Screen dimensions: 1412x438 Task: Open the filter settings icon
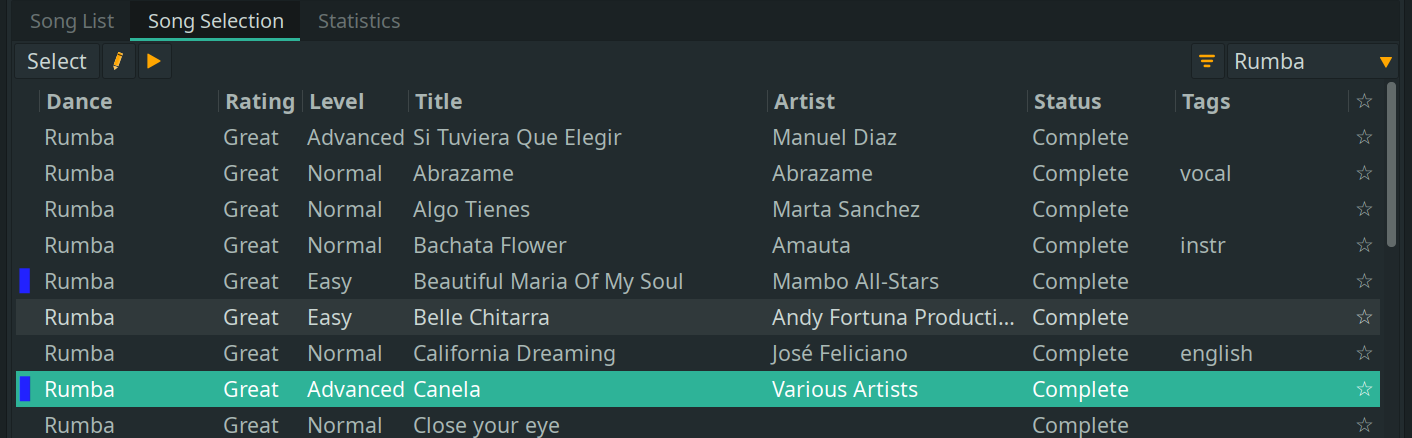click(x=1207, y=61)
